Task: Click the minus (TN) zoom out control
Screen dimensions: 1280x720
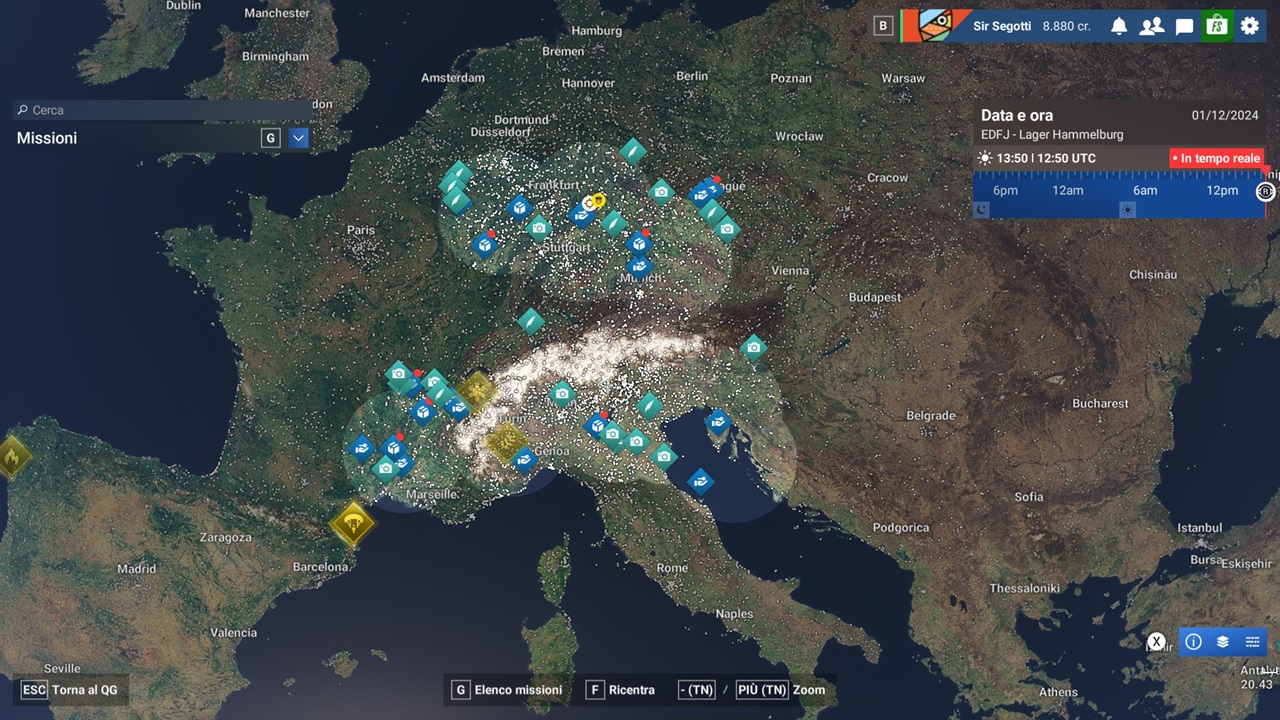Action: (696, 690)
